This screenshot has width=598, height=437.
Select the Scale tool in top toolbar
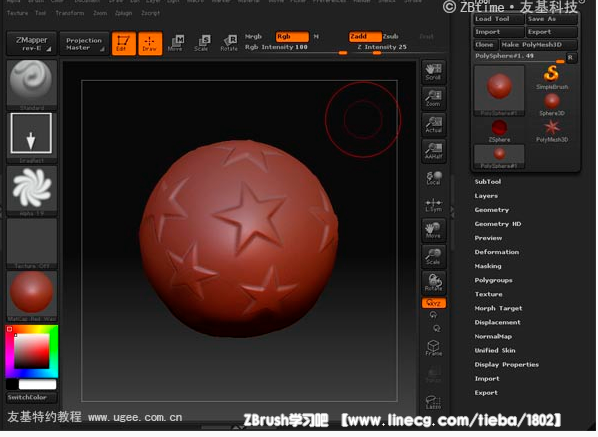point(202,43)
